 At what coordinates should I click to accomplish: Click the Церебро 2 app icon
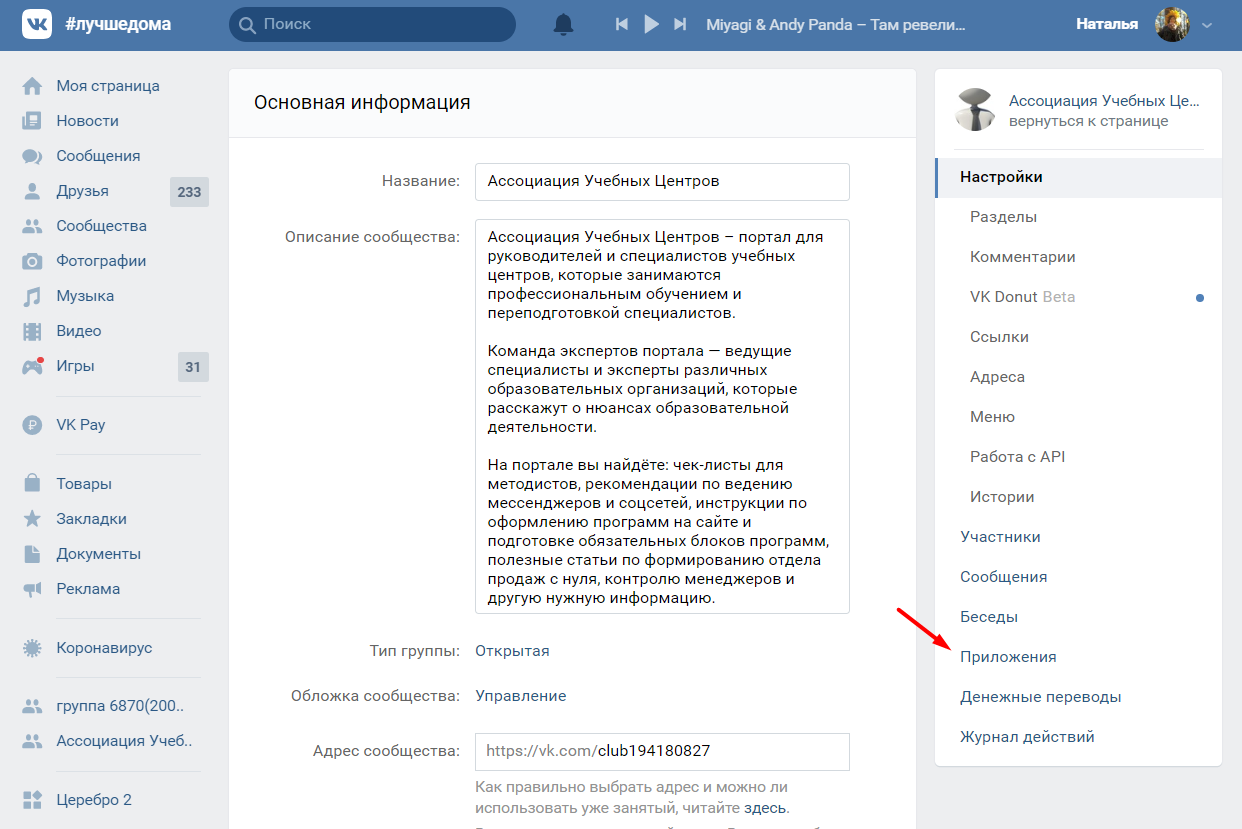click(x=33, y=800)
